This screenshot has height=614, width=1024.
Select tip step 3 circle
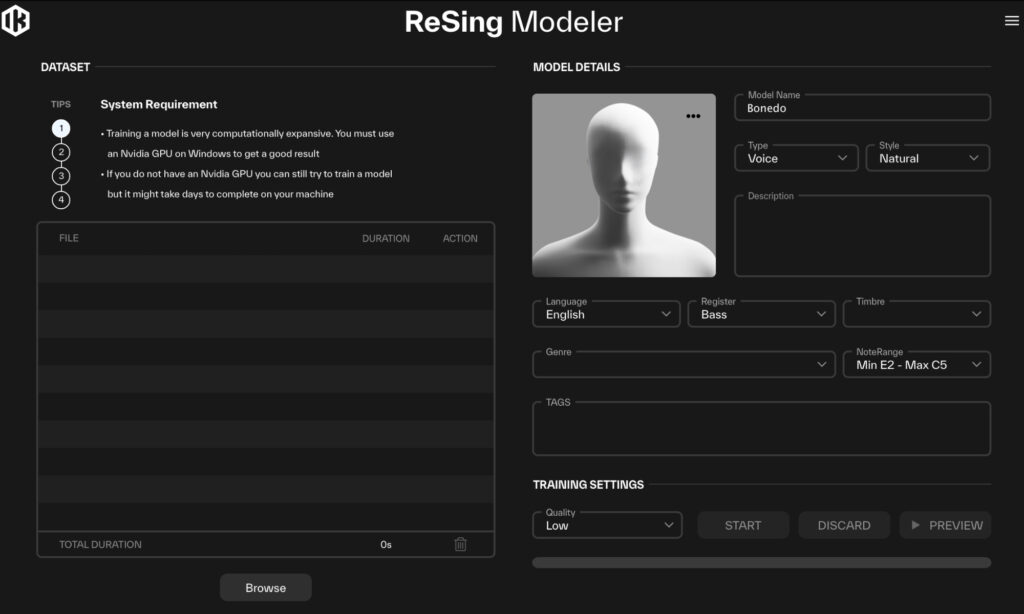(x=60, y=176)
